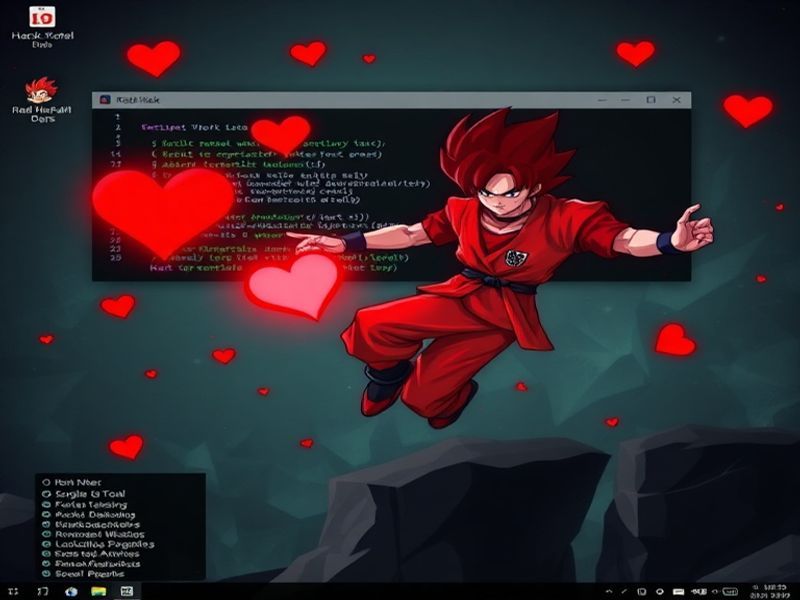Open the yellow-green folder icon on the taskbar
Image resolution: width=800 pixels, height=600 pixels.
pyautogui.click(x=98, y=591)
